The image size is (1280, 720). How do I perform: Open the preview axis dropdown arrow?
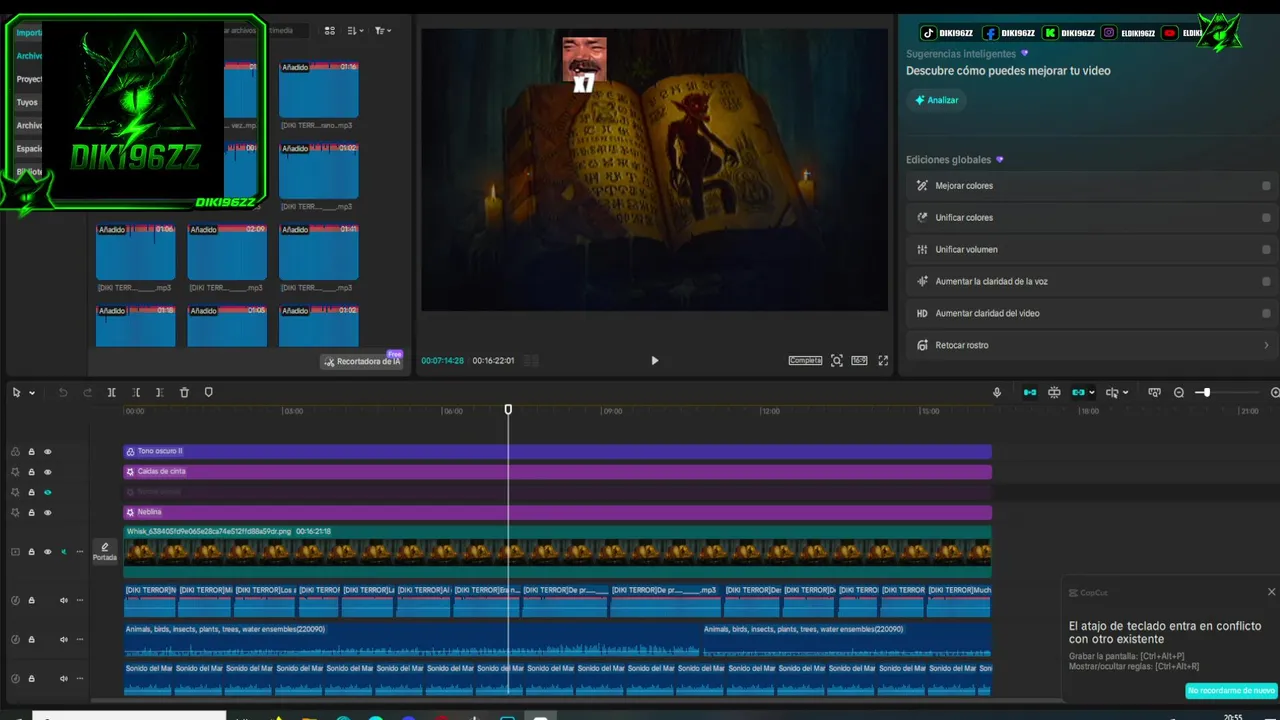coord(1126,393)
